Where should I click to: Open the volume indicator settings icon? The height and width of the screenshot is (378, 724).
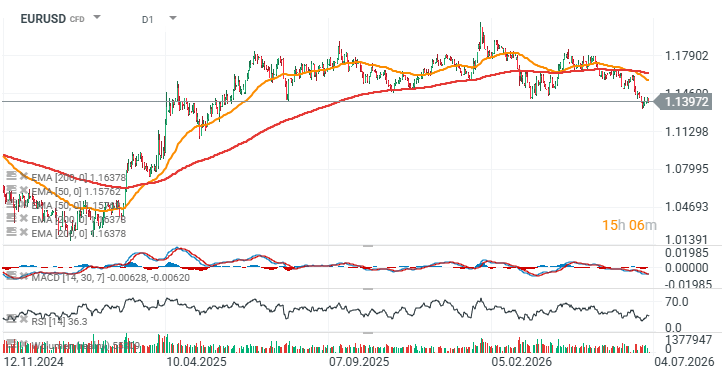[11, 344]
